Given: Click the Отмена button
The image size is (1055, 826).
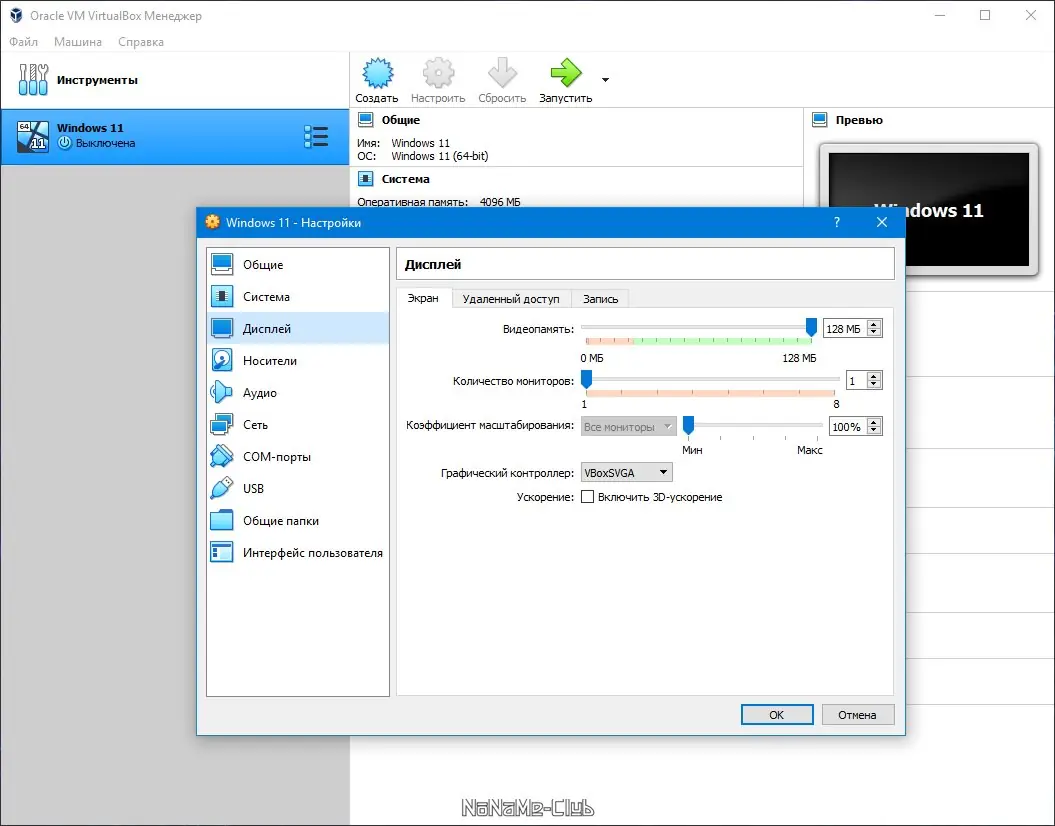Looking at the screenshot, I should tap(858, 714).
